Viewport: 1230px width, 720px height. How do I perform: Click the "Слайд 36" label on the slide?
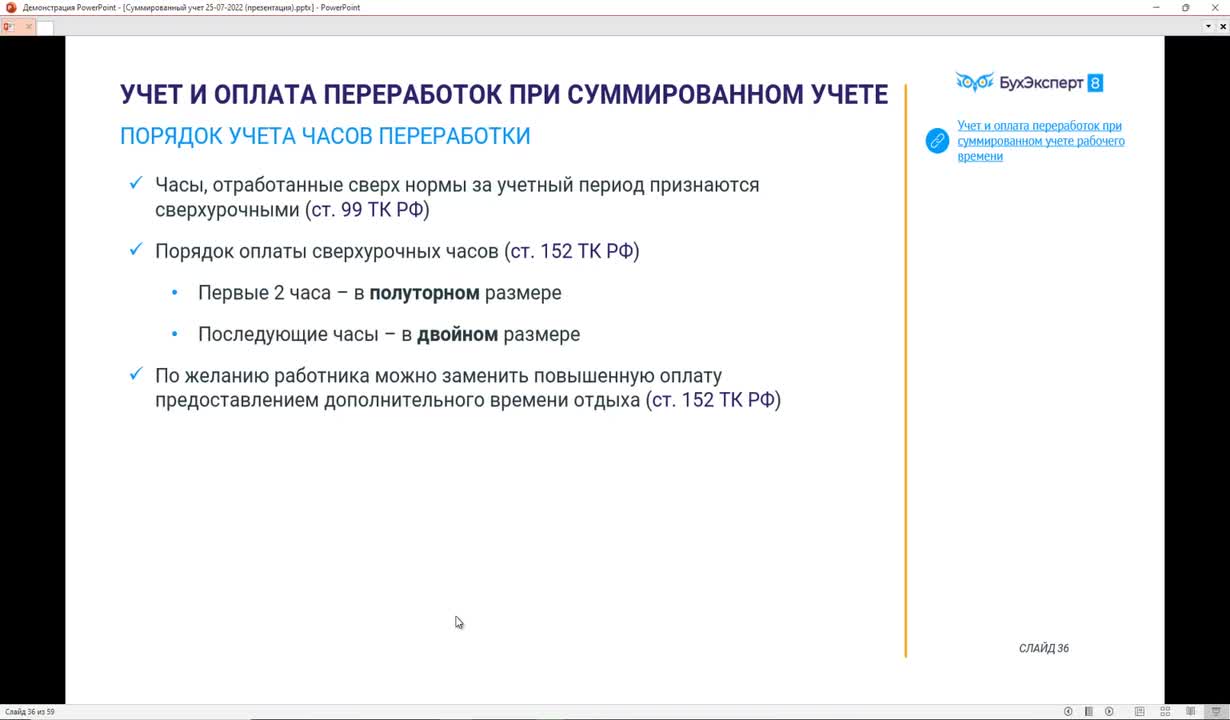point(1043,648)
